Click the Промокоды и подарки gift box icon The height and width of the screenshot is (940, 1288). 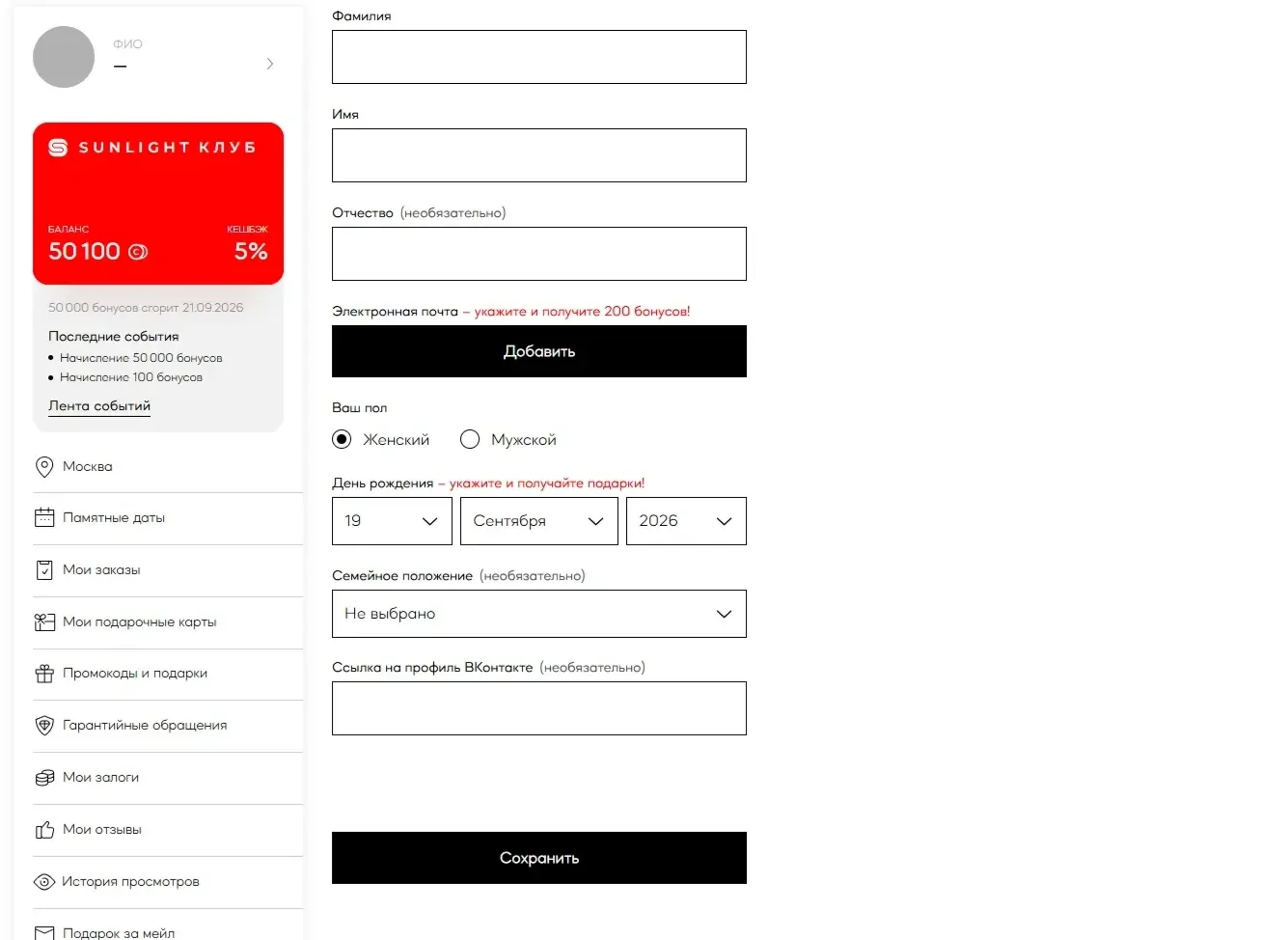(44, 674)
